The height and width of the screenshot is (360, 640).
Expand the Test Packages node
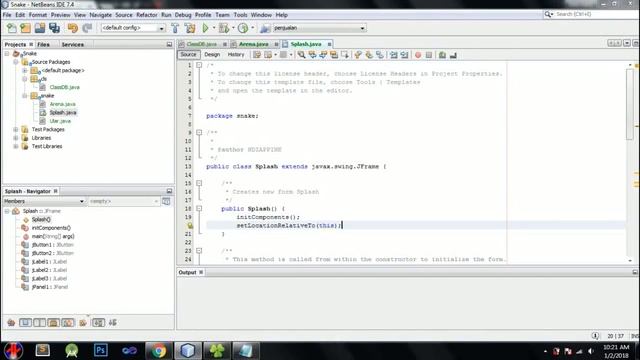[x=16, y=129]
